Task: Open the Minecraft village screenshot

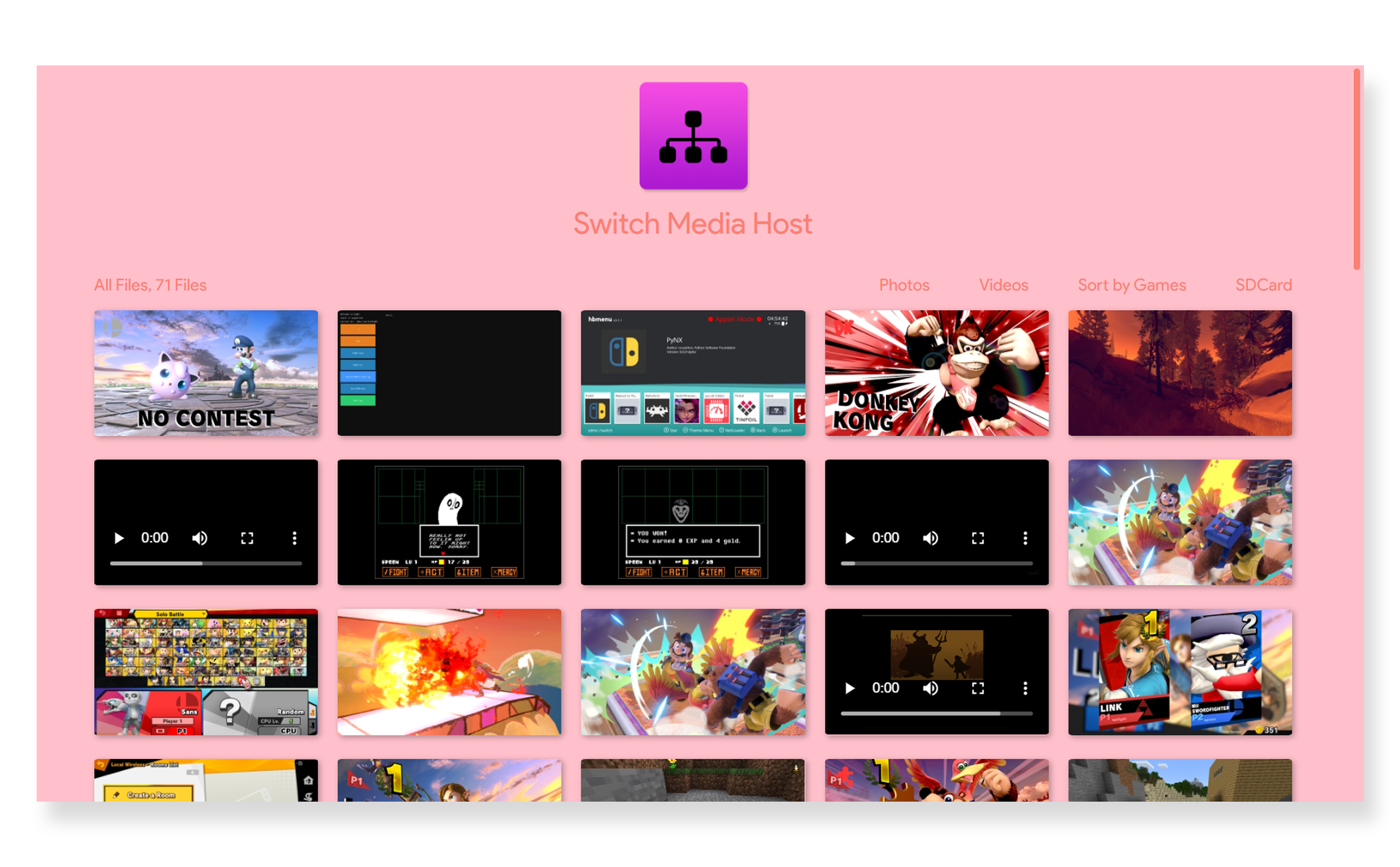Action: [x=1180, y=780]
